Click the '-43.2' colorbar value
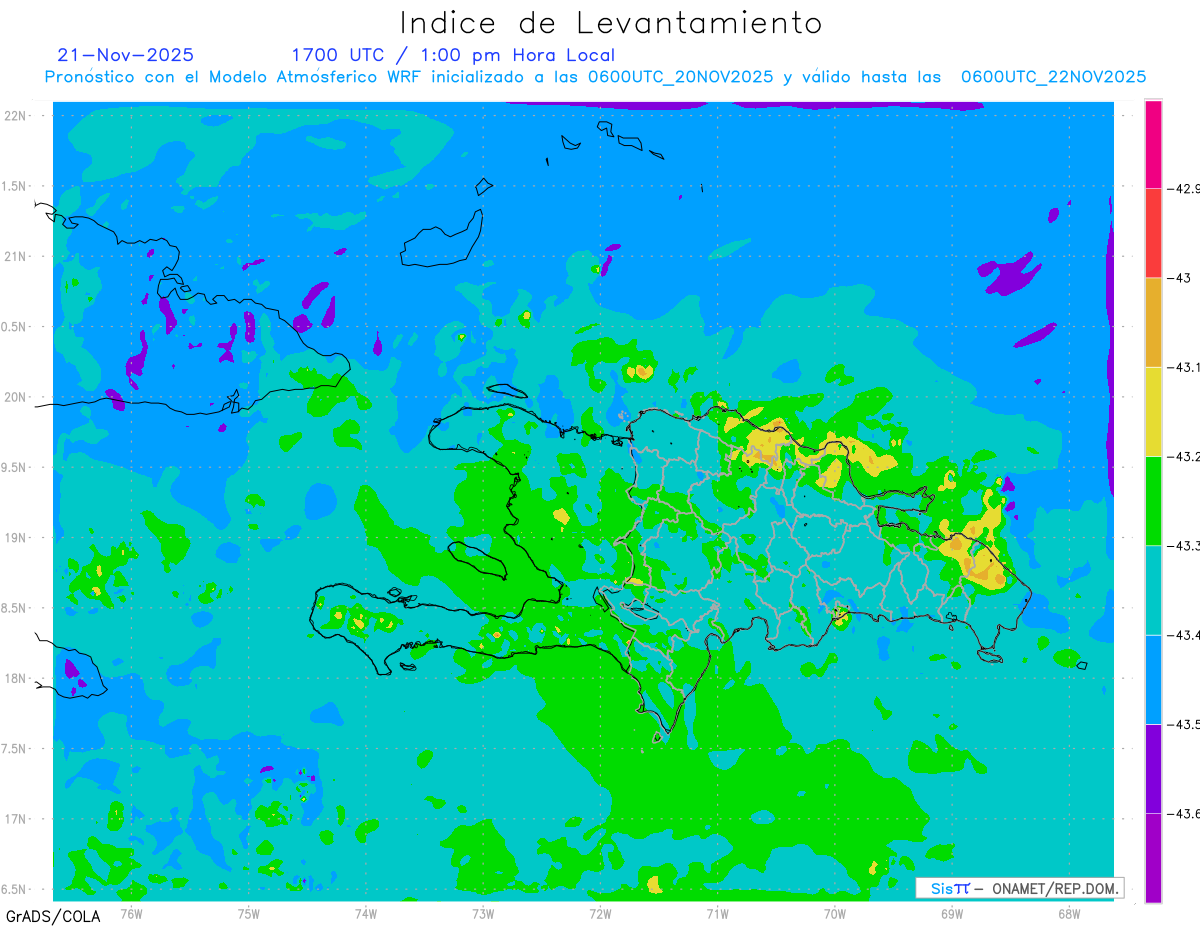Viewport: 1200px width, 927px height. tap(1185, 456)
